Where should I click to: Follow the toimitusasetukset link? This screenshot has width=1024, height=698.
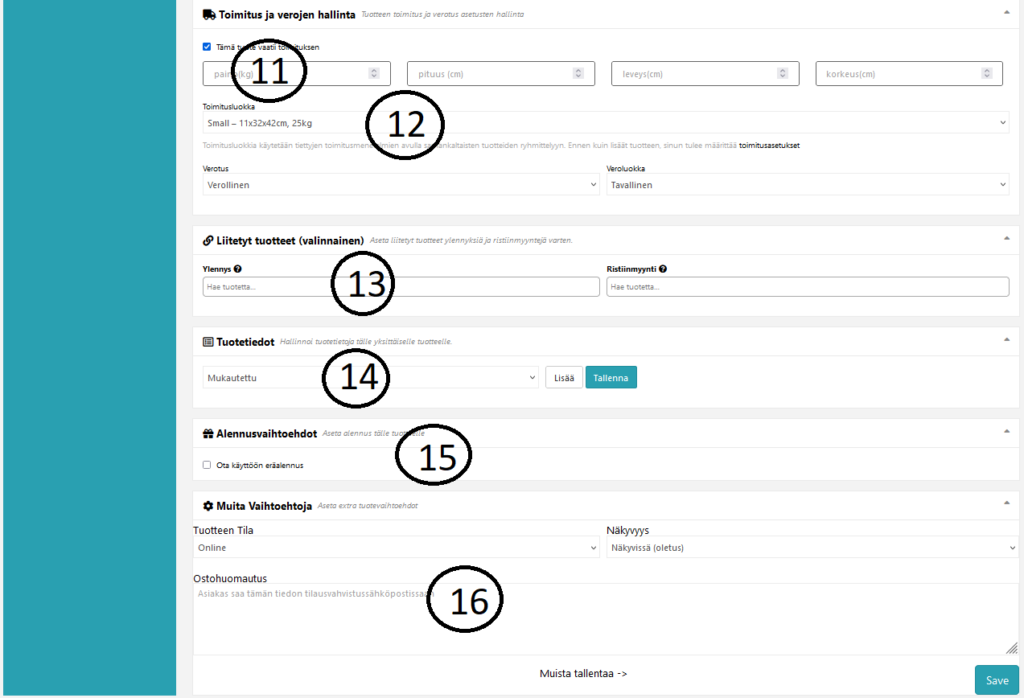coord(769,146)
